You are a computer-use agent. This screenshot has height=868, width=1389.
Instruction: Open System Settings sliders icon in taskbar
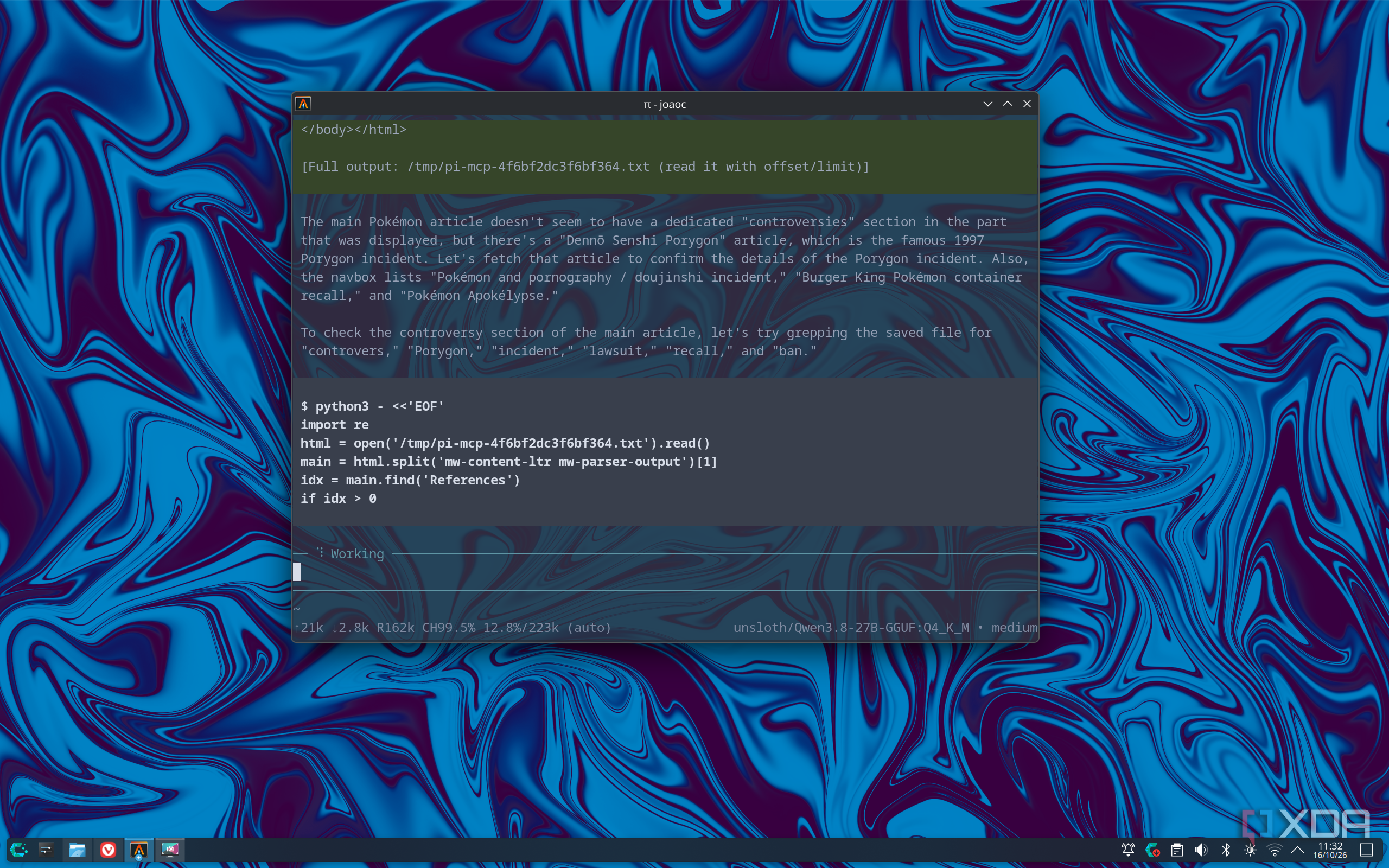coord(47,850)
